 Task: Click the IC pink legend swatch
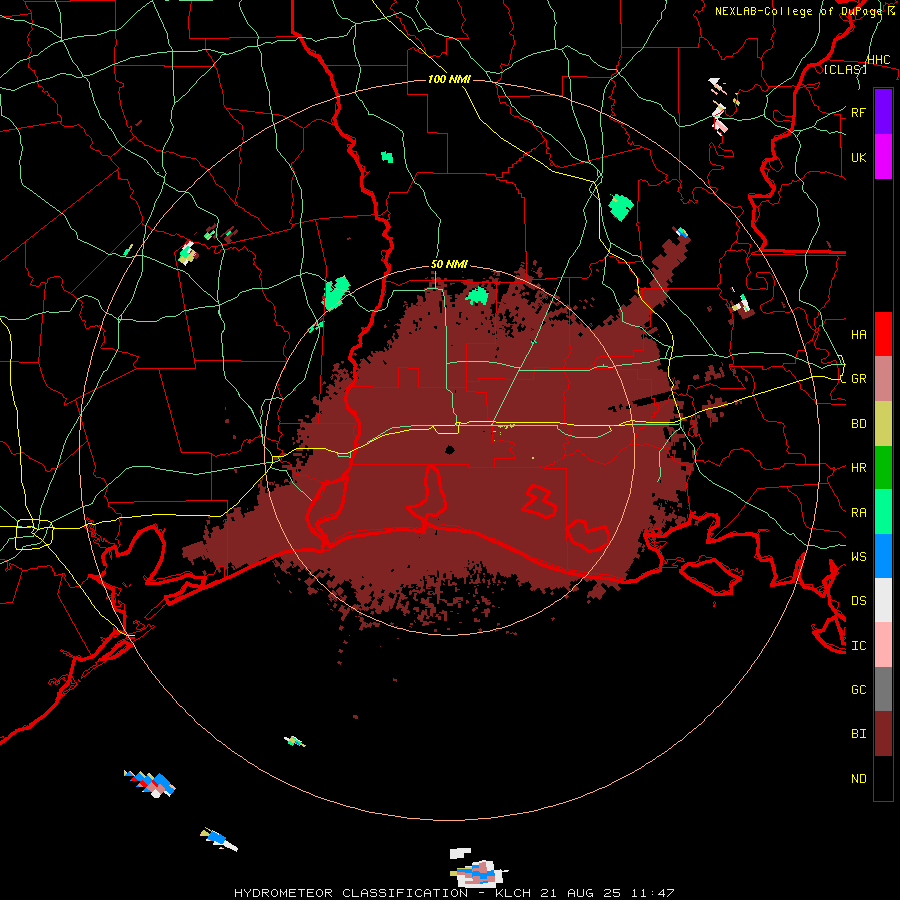click(883, 645)
